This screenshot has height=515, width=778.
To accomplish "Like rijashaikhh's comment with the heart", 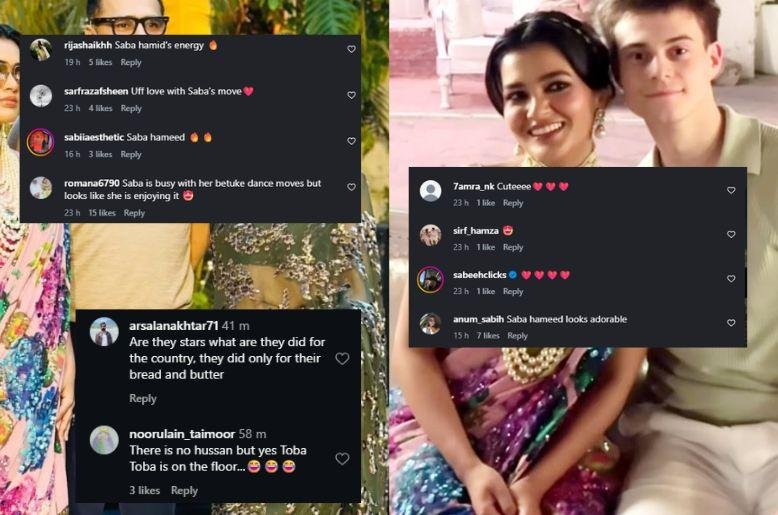I will click(351, 49).
